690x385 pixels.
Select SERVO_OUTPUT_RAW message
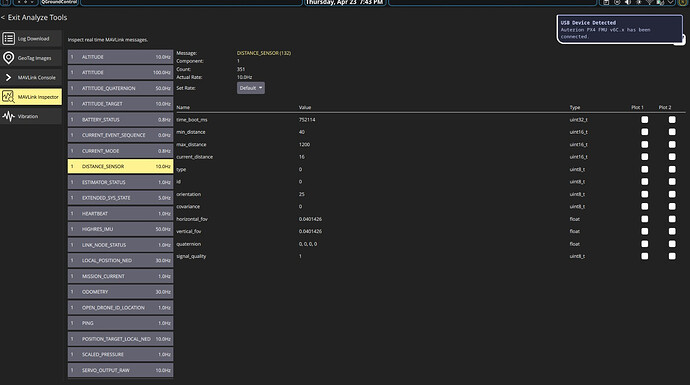coord(120,370)
